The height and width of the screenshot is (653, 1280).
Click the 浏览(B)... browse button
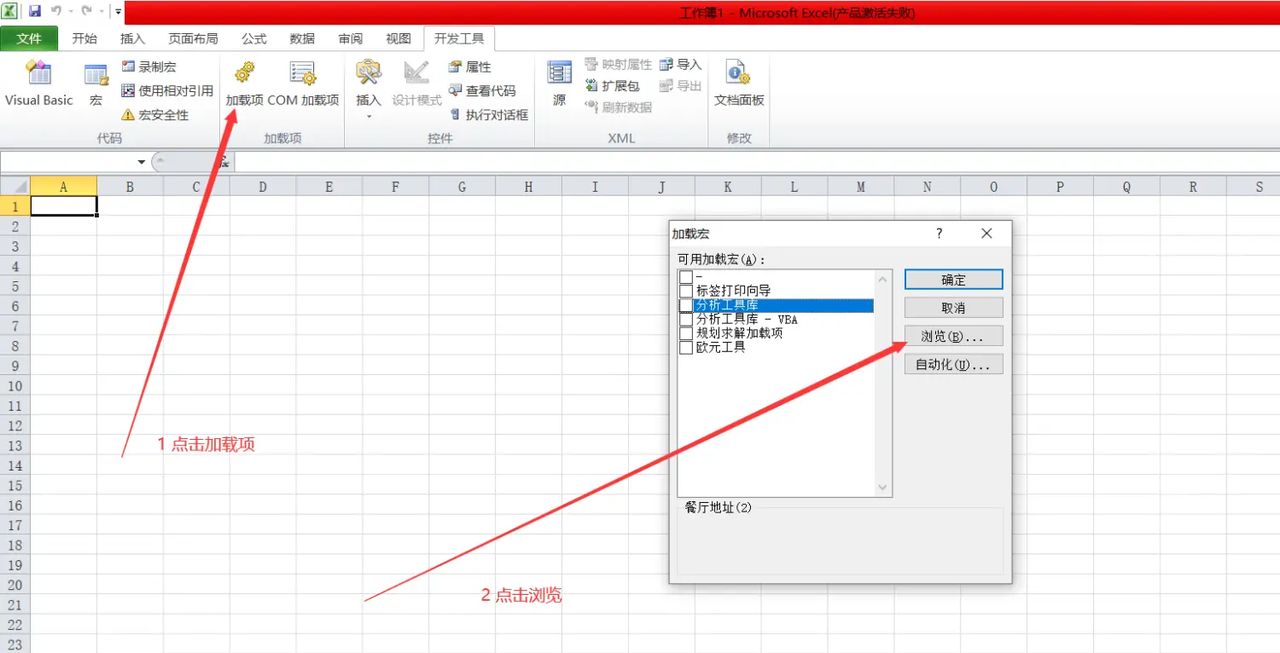pos(953,337)
